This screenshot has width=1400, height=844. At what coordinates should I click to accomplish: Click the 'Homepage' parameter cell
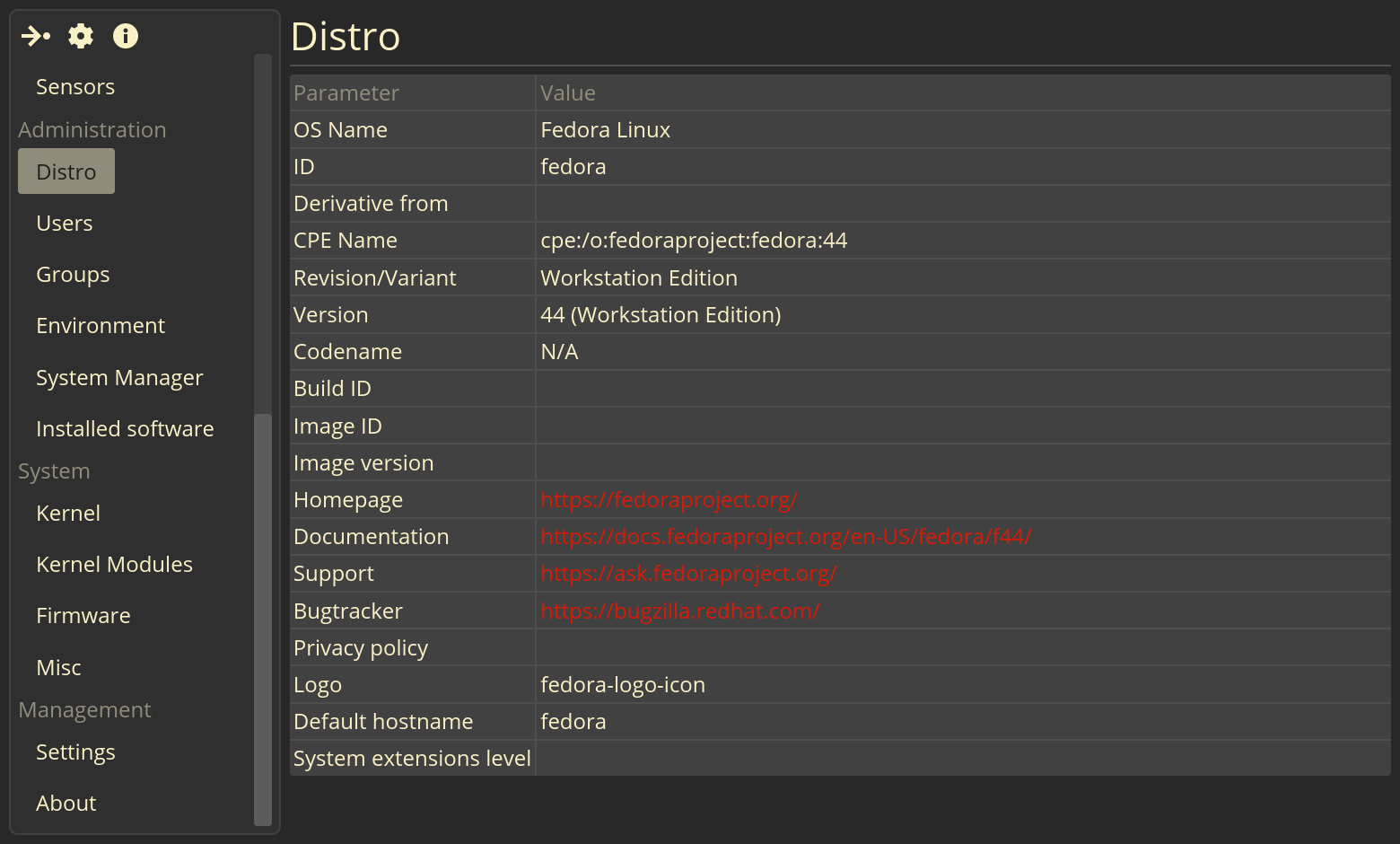coord(413,500)
